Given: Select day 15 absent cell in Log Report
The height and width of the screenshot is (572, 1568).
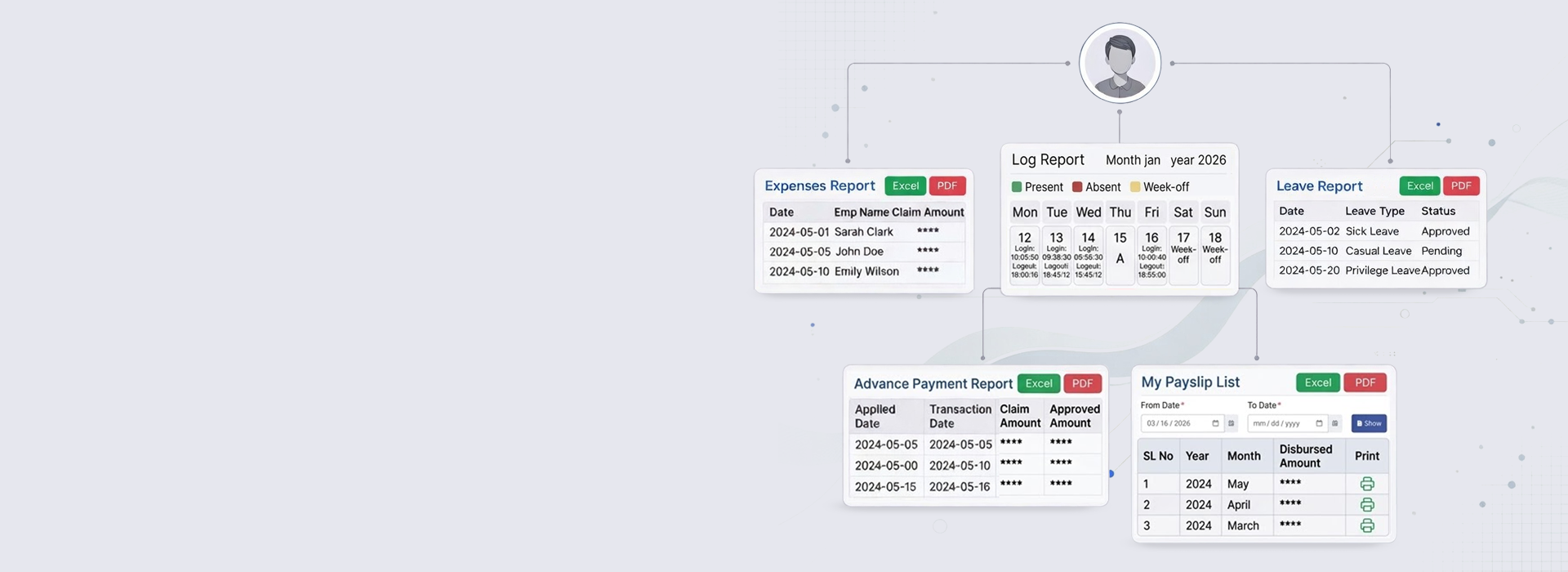Looking at the screenshot, I should [x=1120, y=256].
